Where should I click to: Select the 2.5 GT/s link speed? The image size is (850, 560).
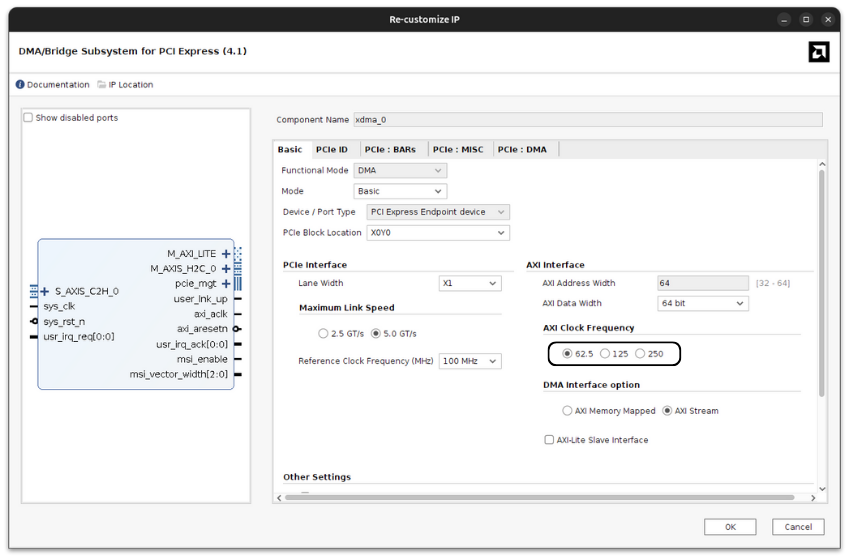pos(323,334)
